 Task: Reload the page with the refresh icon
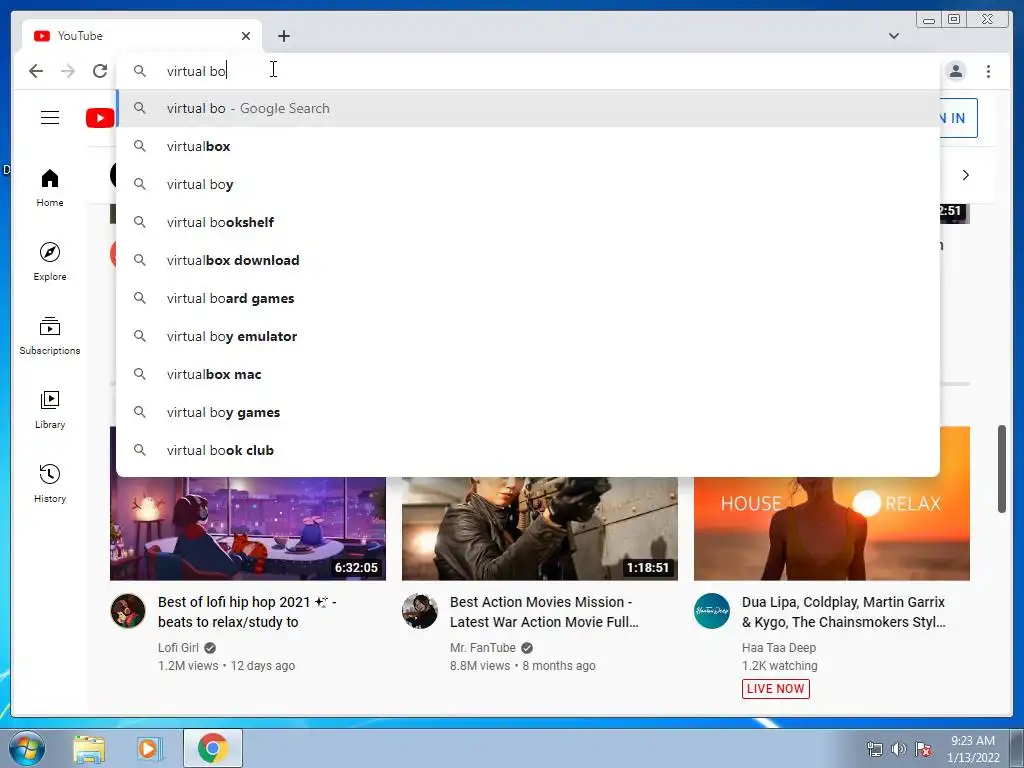[100, 71]
